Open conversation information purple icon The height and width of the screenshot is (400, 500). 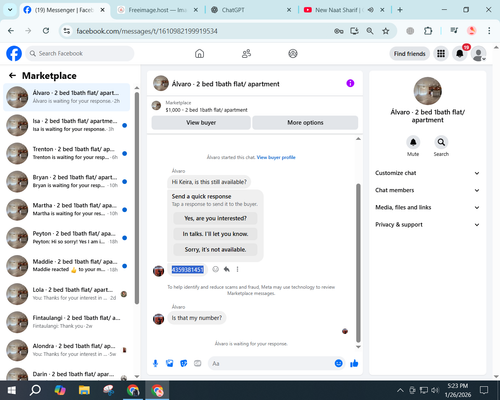click(350, 83)
